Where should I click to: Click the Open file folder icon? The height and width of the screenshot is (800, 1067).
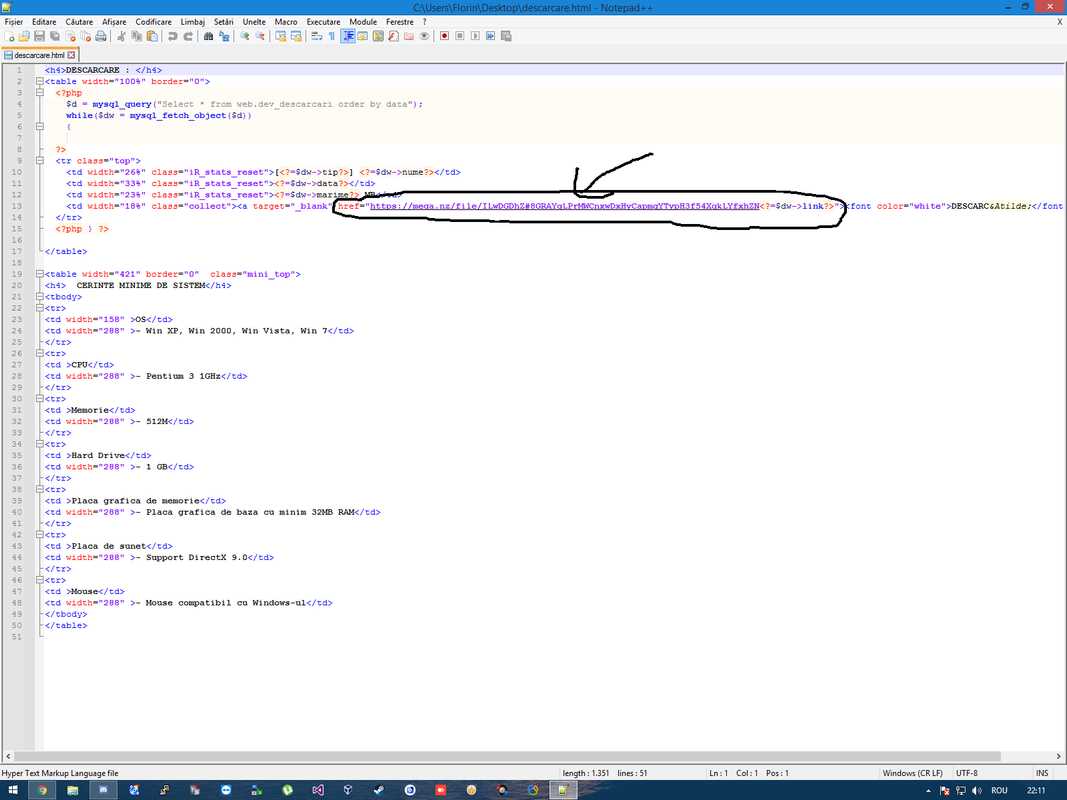click(x=24, y=36)
